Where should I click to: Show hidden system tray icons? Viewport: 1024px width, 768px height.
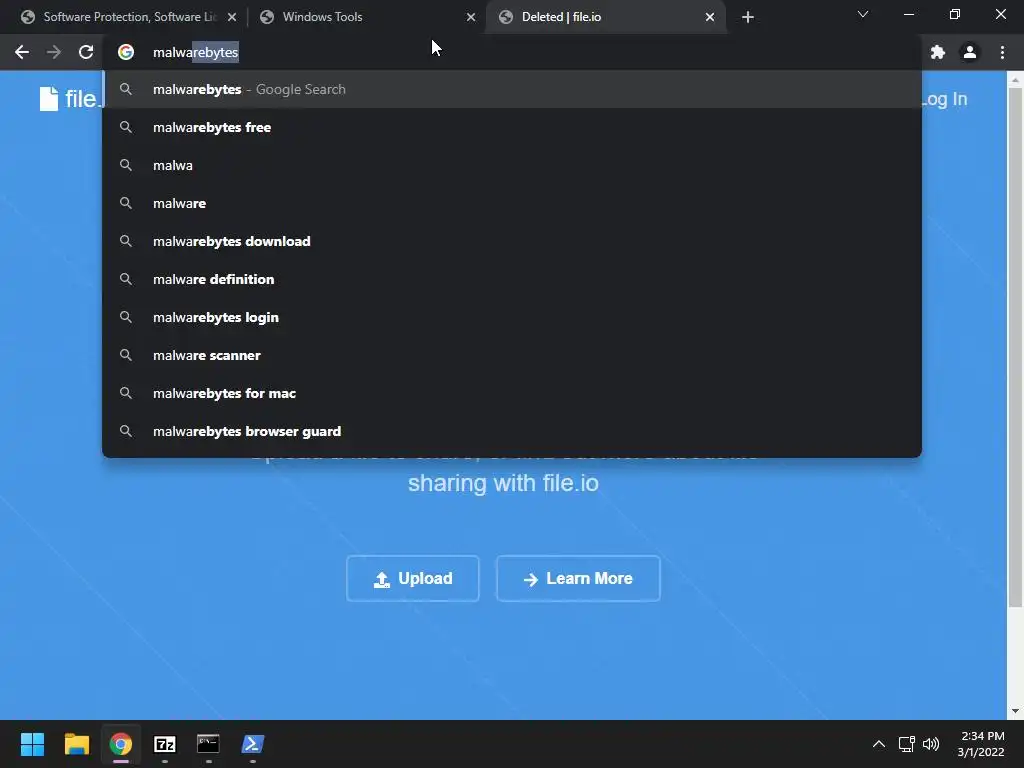[x=879, y=744]
